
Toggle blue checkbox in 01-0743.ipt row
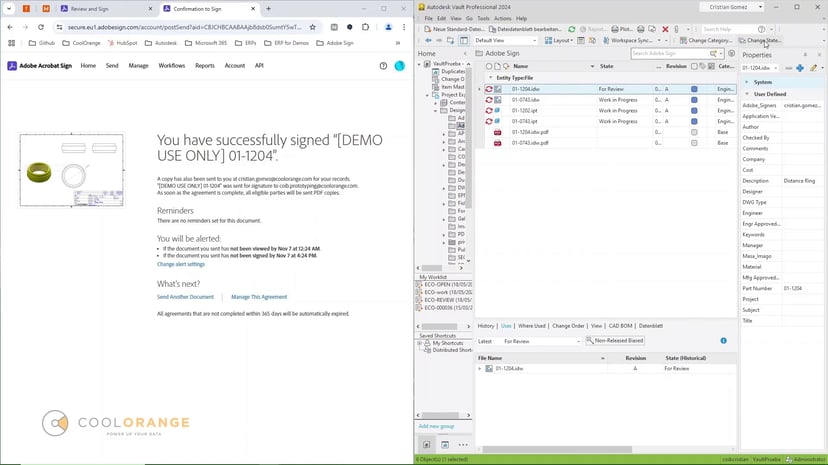[694, 121]
